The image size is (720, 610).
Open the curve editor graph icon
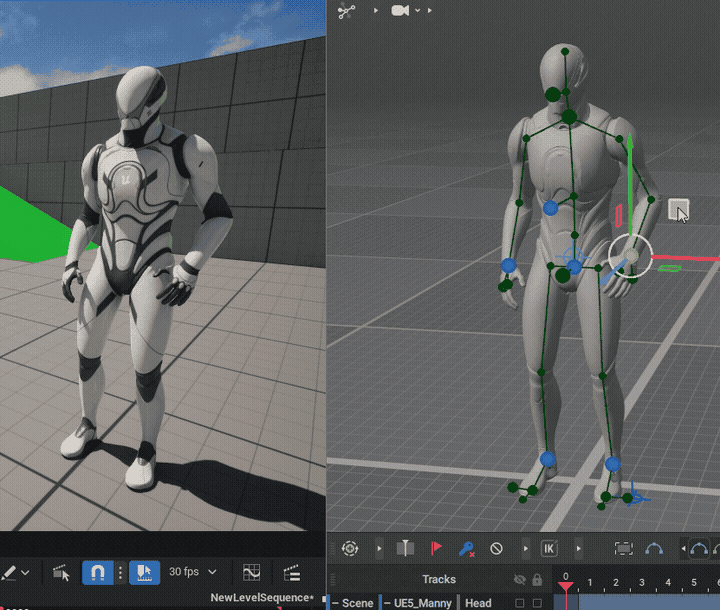(251, 573)
